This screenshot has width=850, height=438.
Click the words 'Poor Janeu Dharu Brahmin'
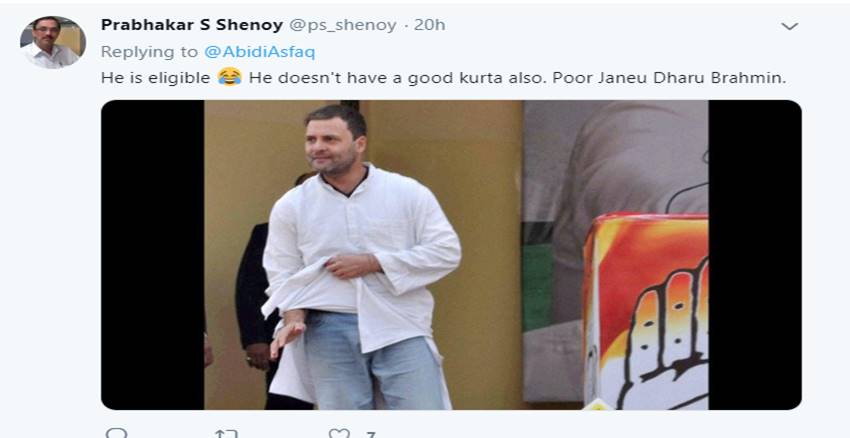pyautogui.click(x=669, y=78)
